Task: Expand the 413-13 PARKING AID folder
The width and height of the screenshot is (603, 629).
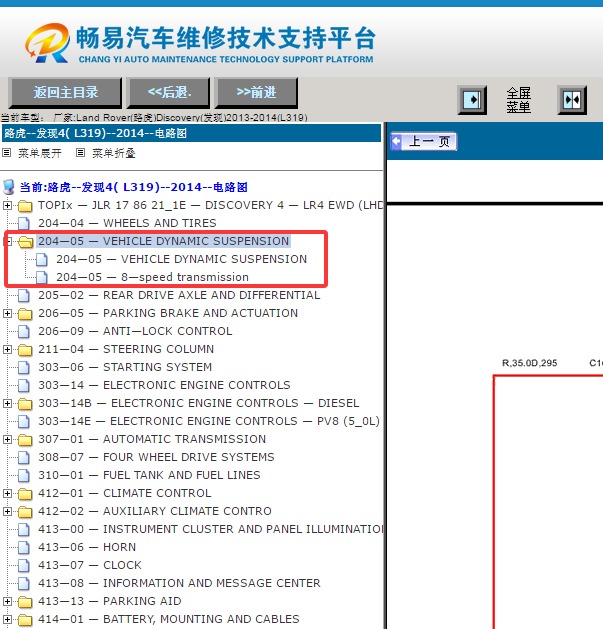Action: pos(7,601)
